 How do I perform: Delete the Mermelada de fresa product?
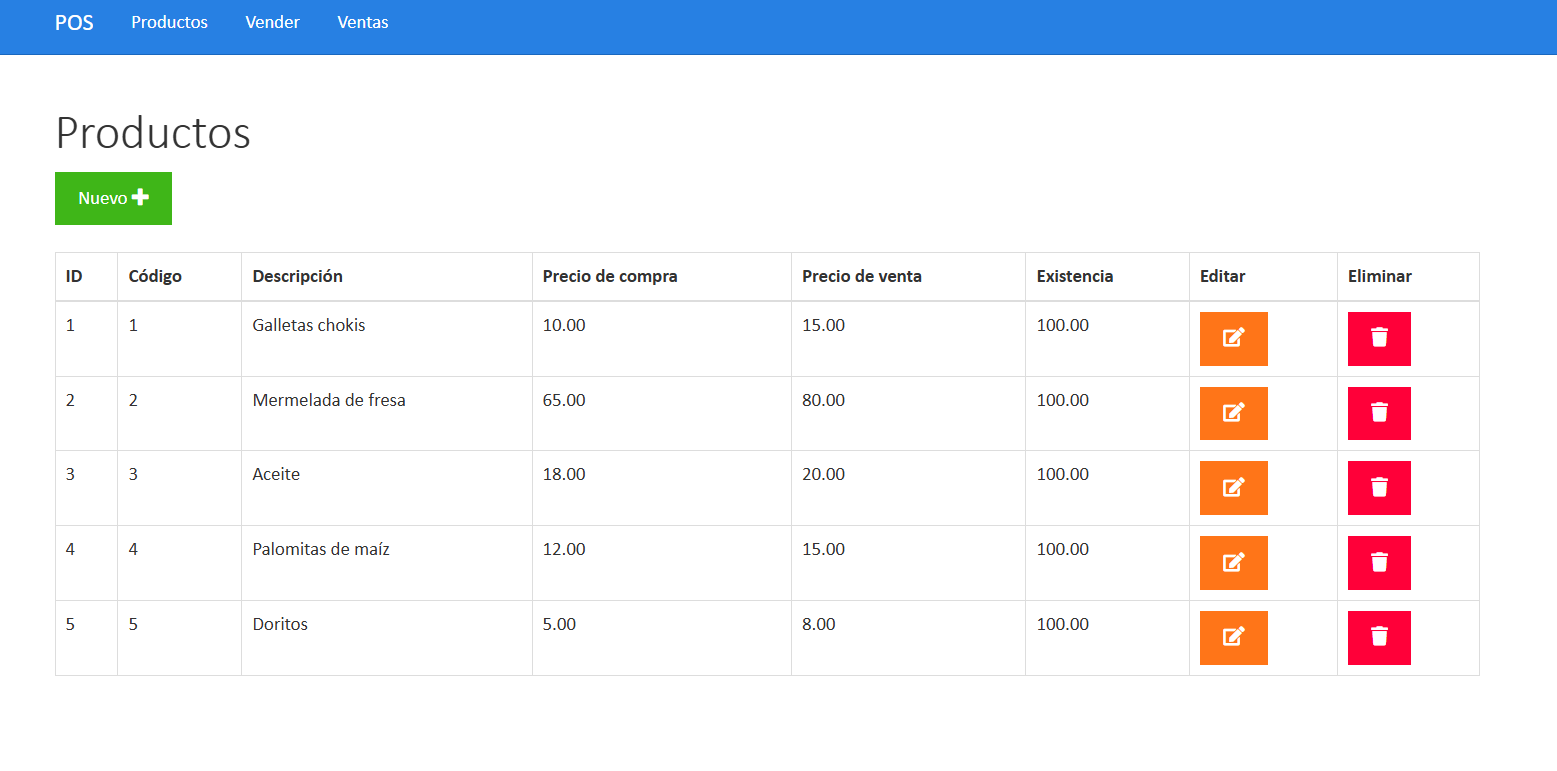coord(1379,413)
